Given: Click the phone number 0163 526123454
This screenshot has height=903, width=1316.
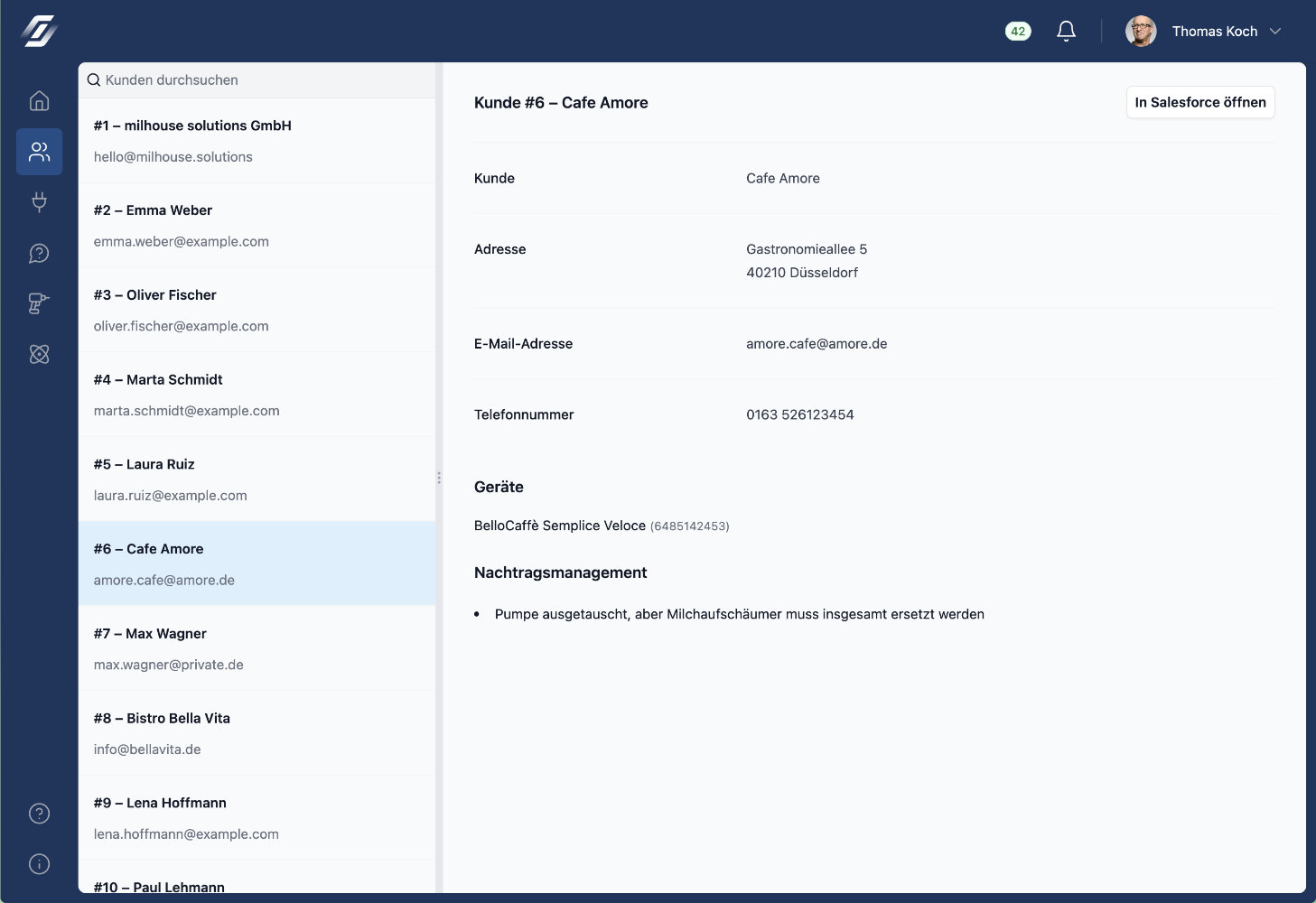Looking at the screenshot, I should tap(799, 414).
